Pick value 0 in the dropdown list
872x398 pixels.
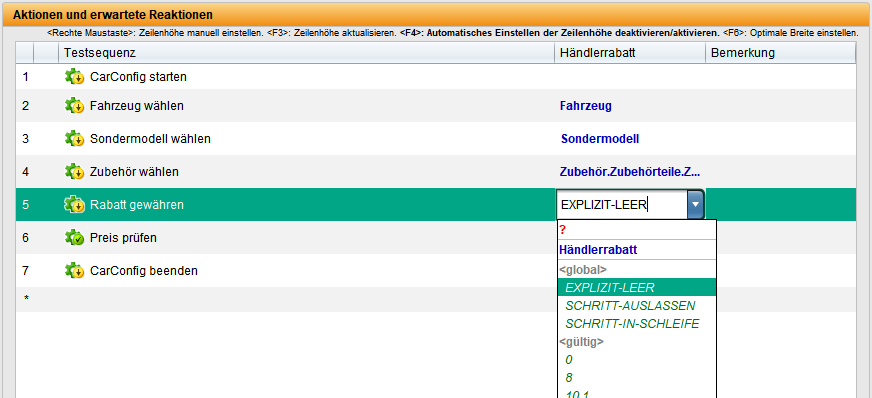click(x=637, y=360)
